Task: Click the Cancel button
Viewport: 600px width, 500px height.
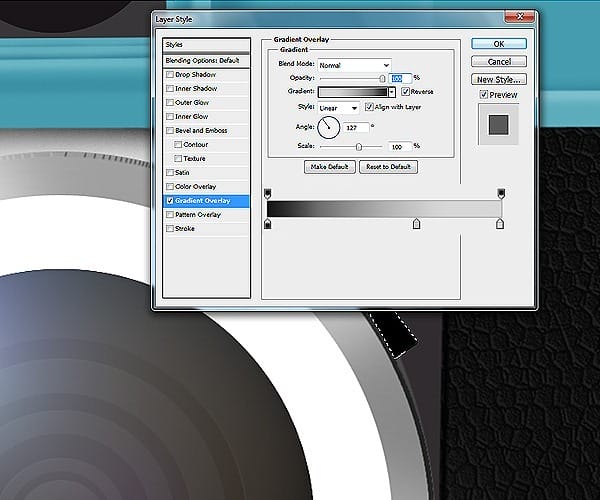Action: [499, 62]
